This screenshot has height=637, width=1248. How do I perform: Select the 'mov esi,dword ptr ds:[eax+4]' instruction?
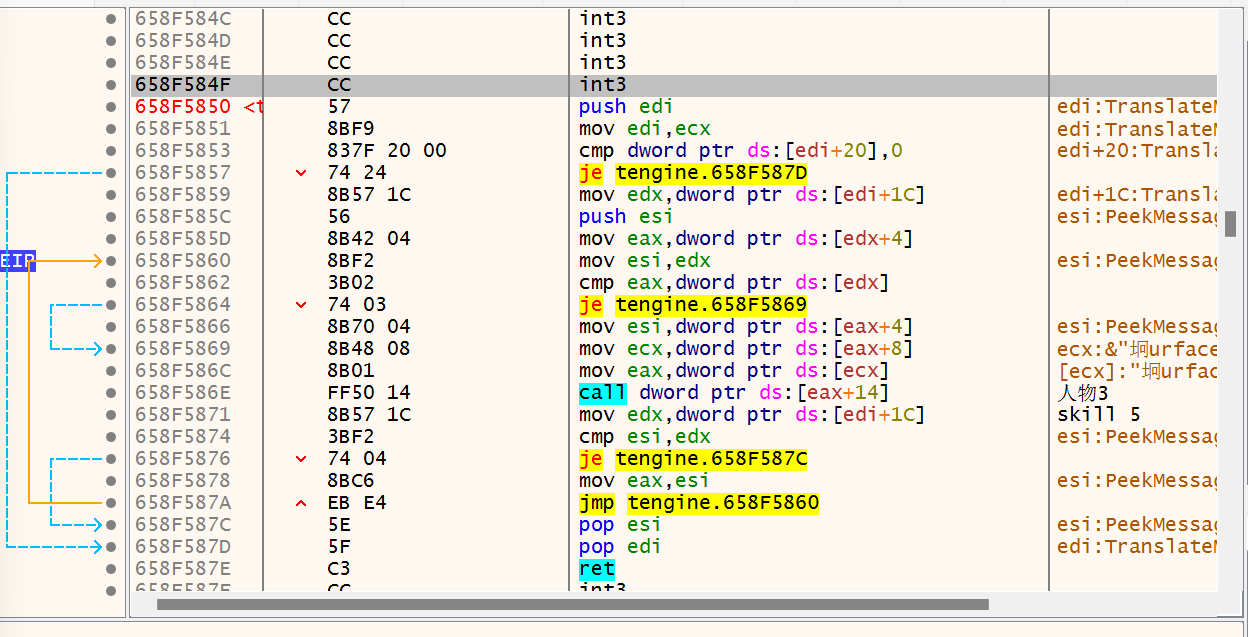click(x=746, y=327)
